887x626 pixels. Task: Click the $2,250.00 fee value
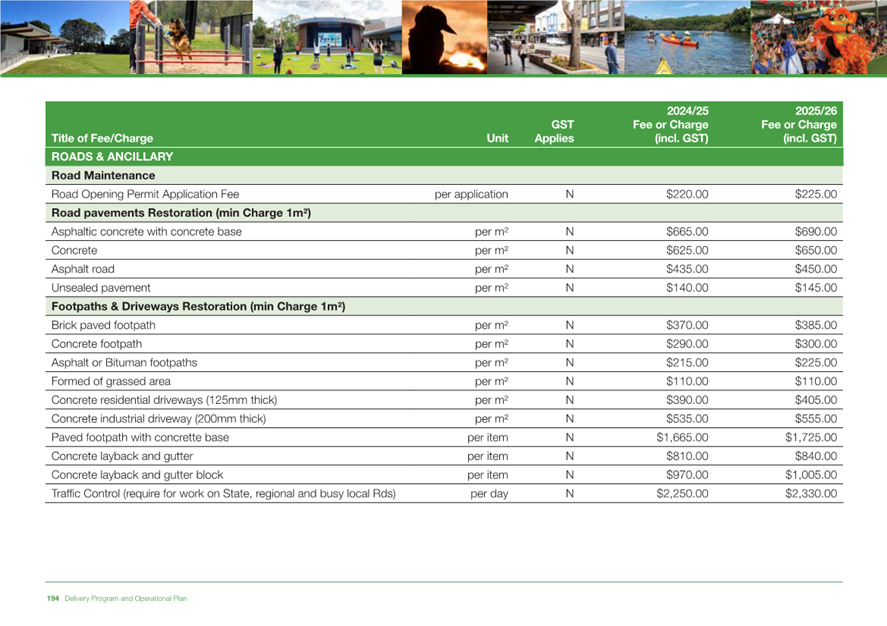682,493
